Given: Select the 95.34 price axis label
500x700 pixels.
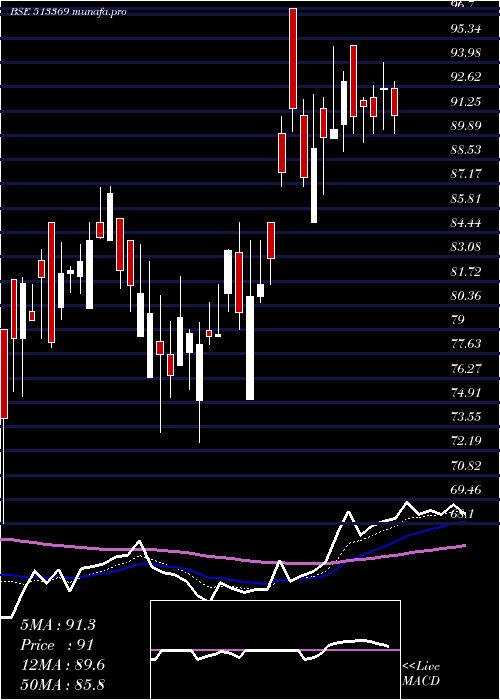Looking at the screenshot, I should (467, 29).
